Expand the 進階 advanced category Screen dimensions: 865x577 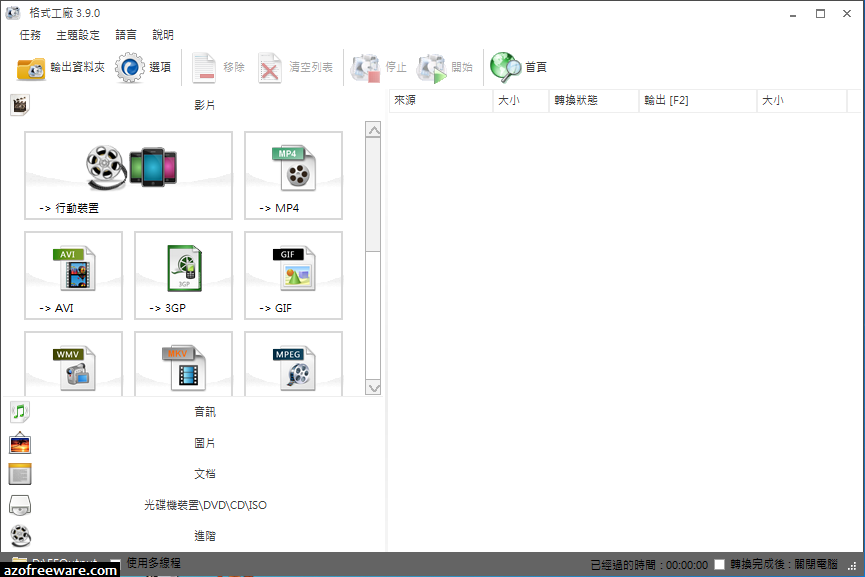click(x=193, y=536)
